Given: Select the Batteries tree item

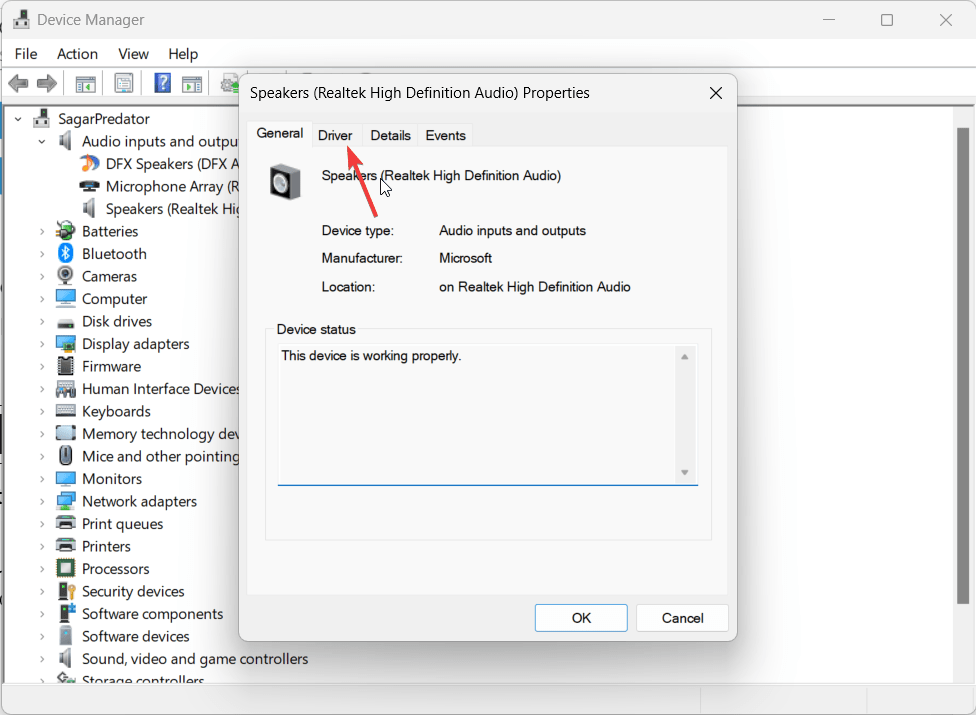Looking at the screenshot, I should 110,231.
